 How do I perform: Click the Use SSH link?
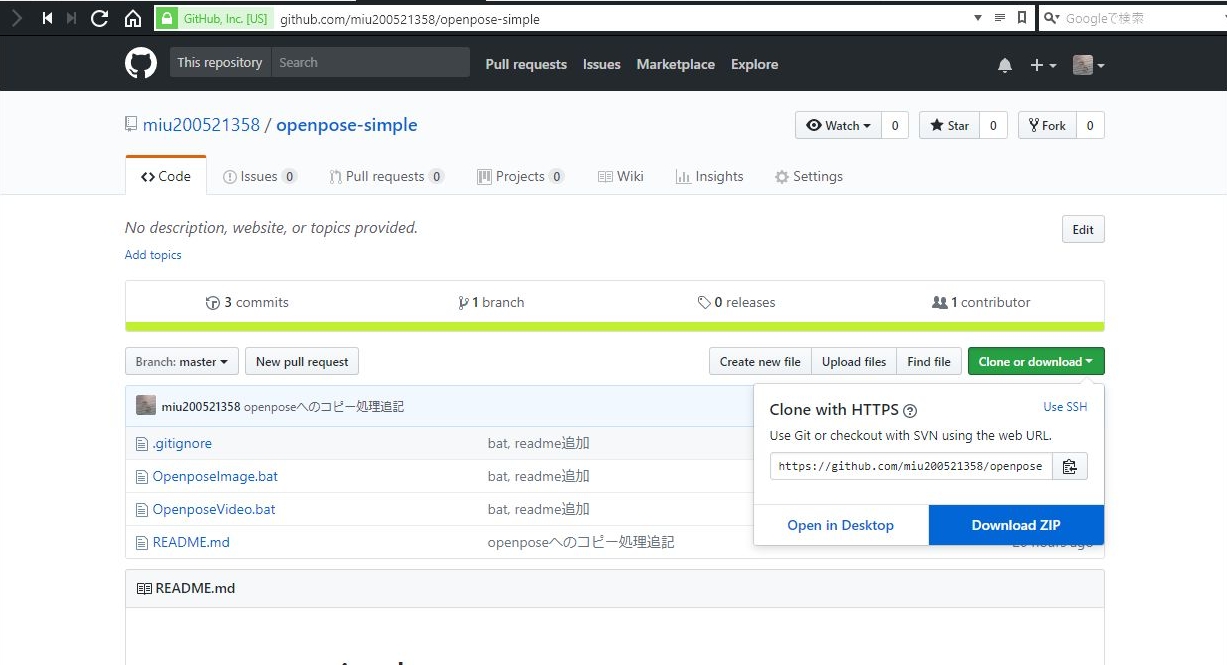1064,407
